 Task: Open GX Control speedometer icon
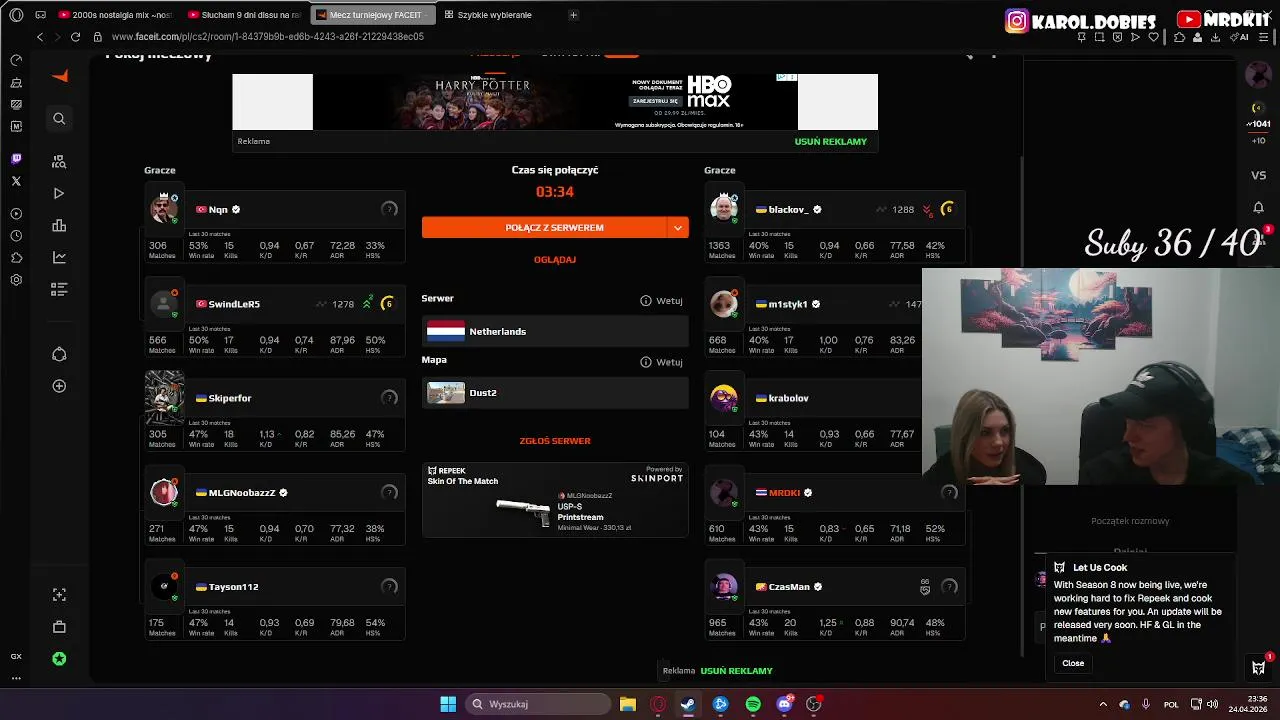(16, 60)
